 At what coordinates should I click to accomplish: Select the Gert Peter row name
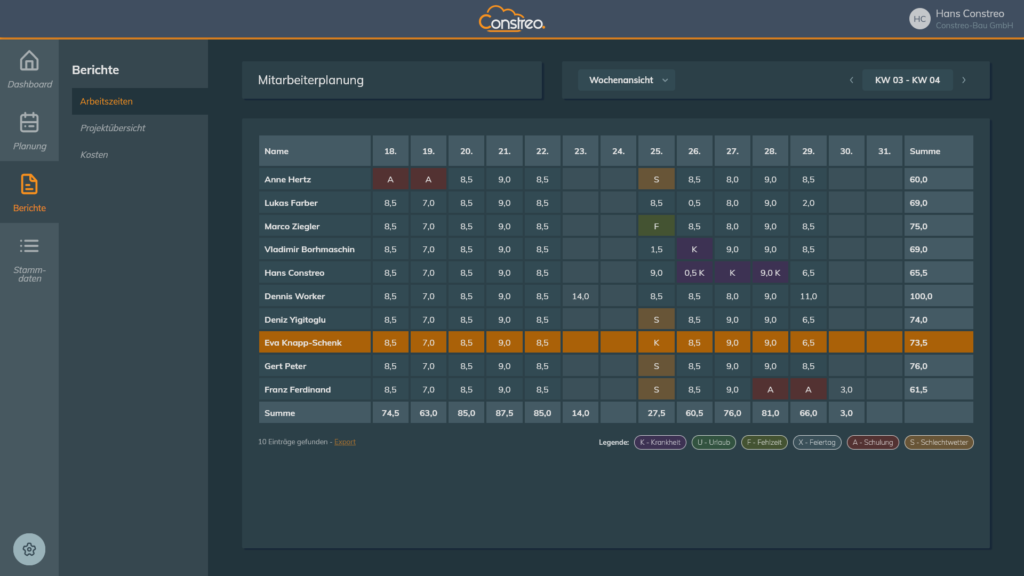[x=285, y=366]
